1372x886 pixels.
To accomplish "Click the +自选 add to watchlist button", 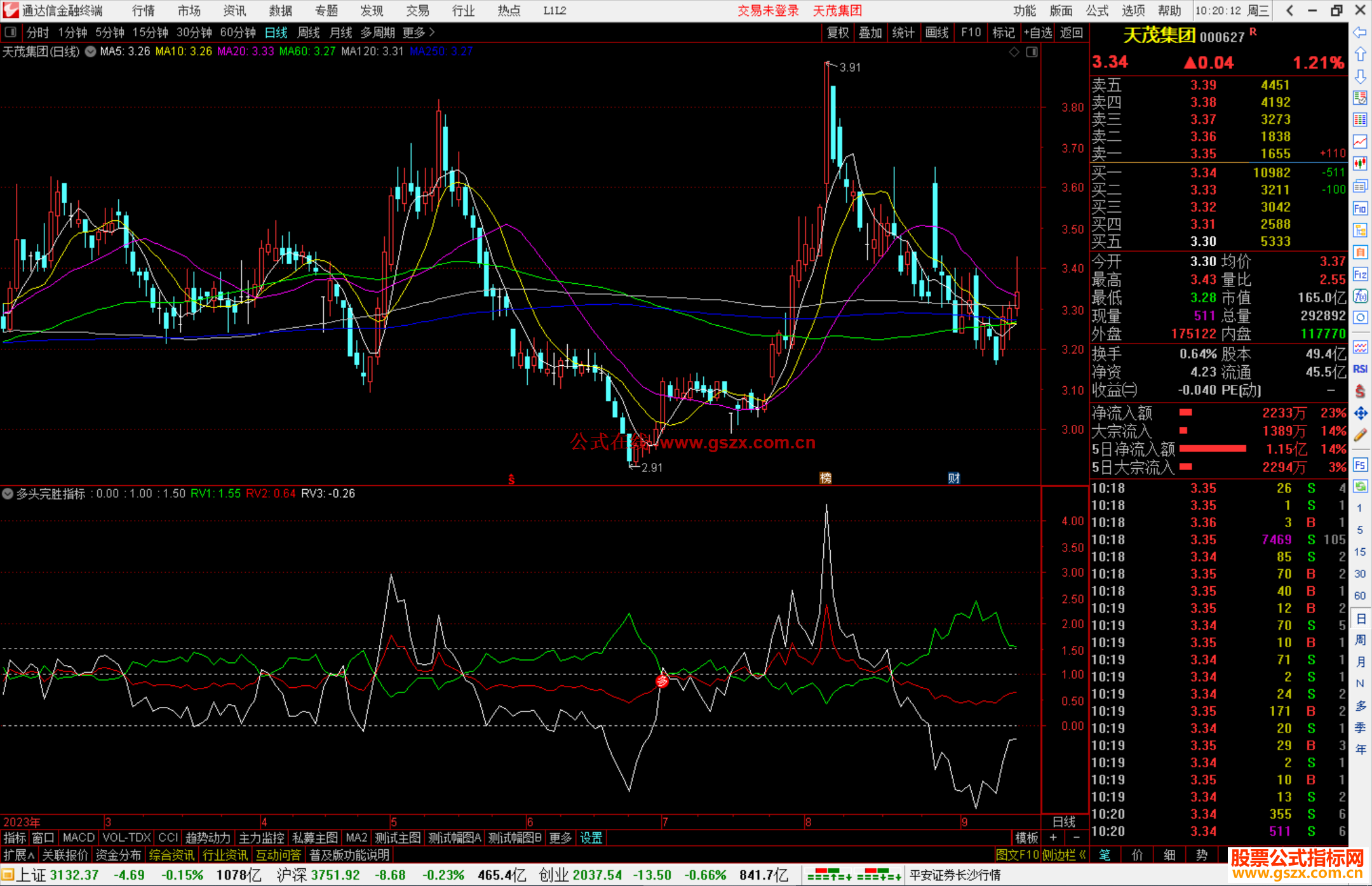I will [1037, 32].
